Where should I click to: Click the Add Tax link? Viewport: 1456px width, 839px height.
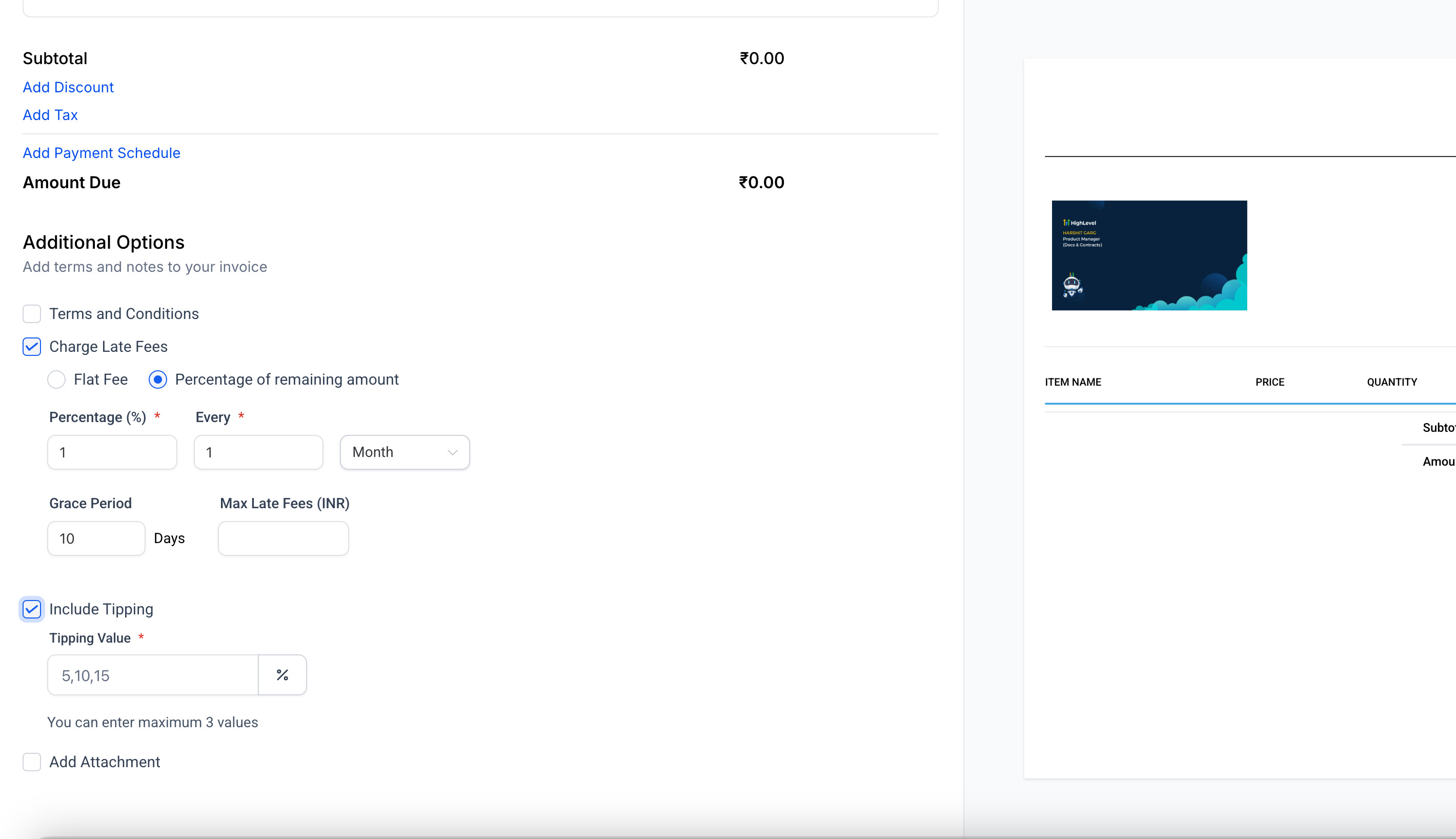click(50, 115)
